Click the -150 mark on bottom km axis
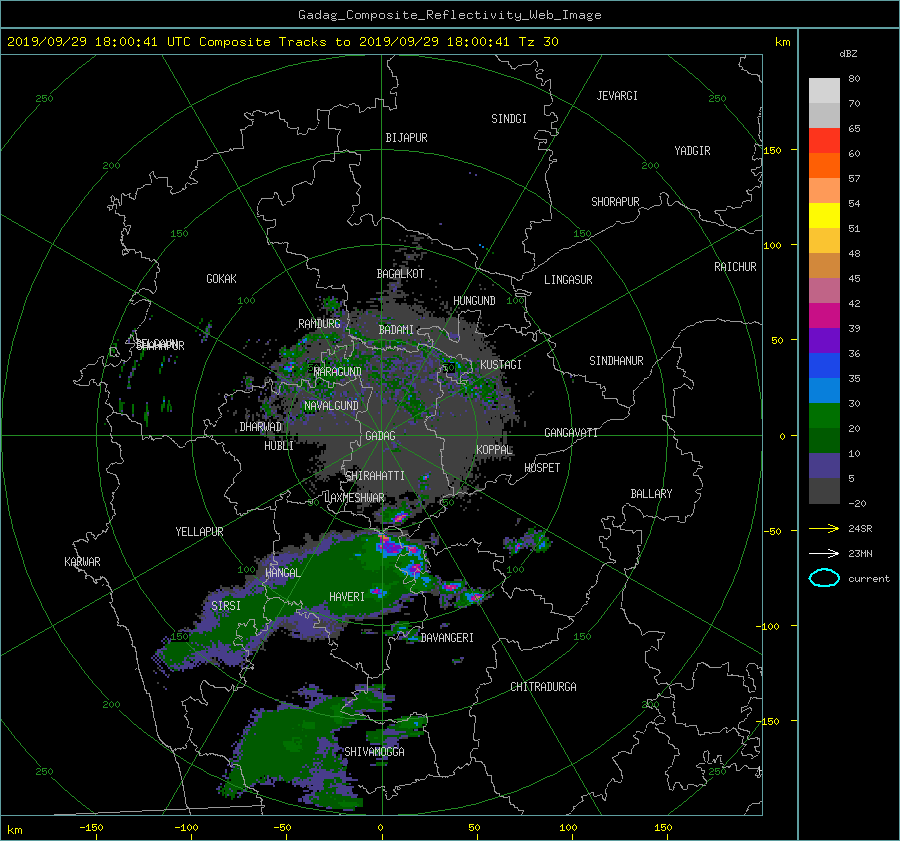 click(x=91, y=828)
